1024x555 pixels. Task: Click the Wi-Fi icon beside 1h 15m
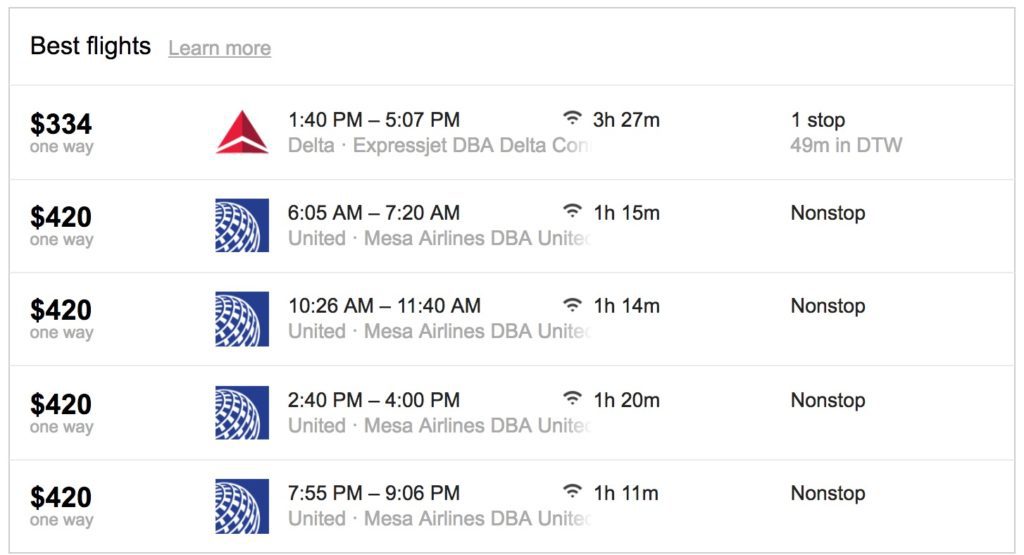pyautogui.click(x=572, y=212)
